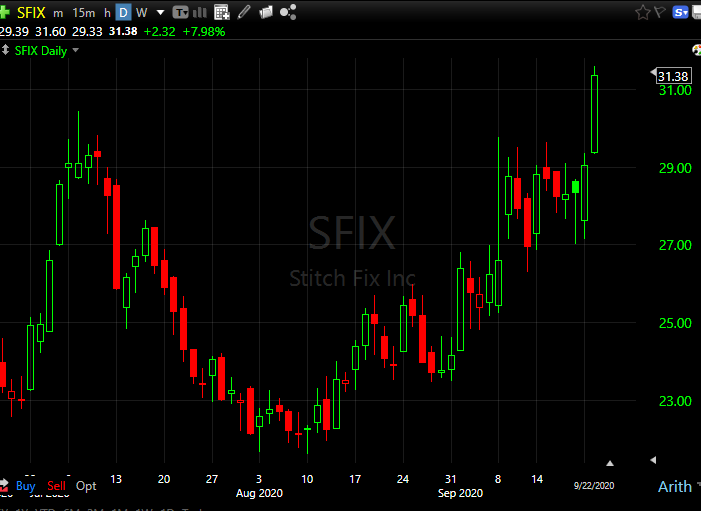Click the SFIX ticker symbol

point(31,13)
